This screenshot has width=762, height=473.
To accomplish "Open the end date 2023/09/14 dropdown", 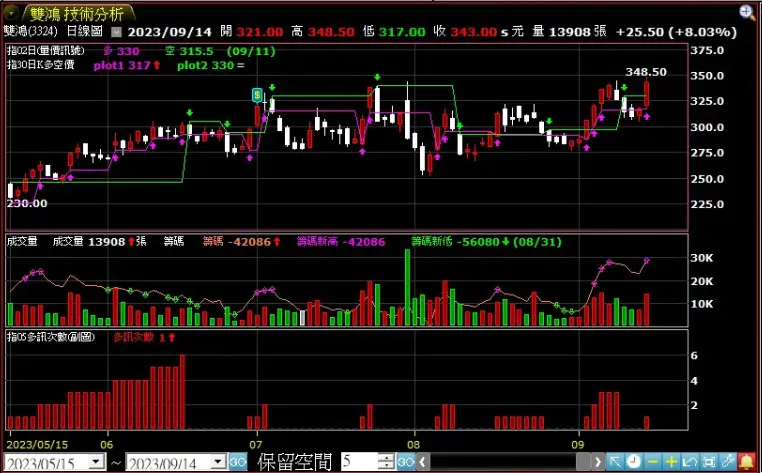I will 219,461.
